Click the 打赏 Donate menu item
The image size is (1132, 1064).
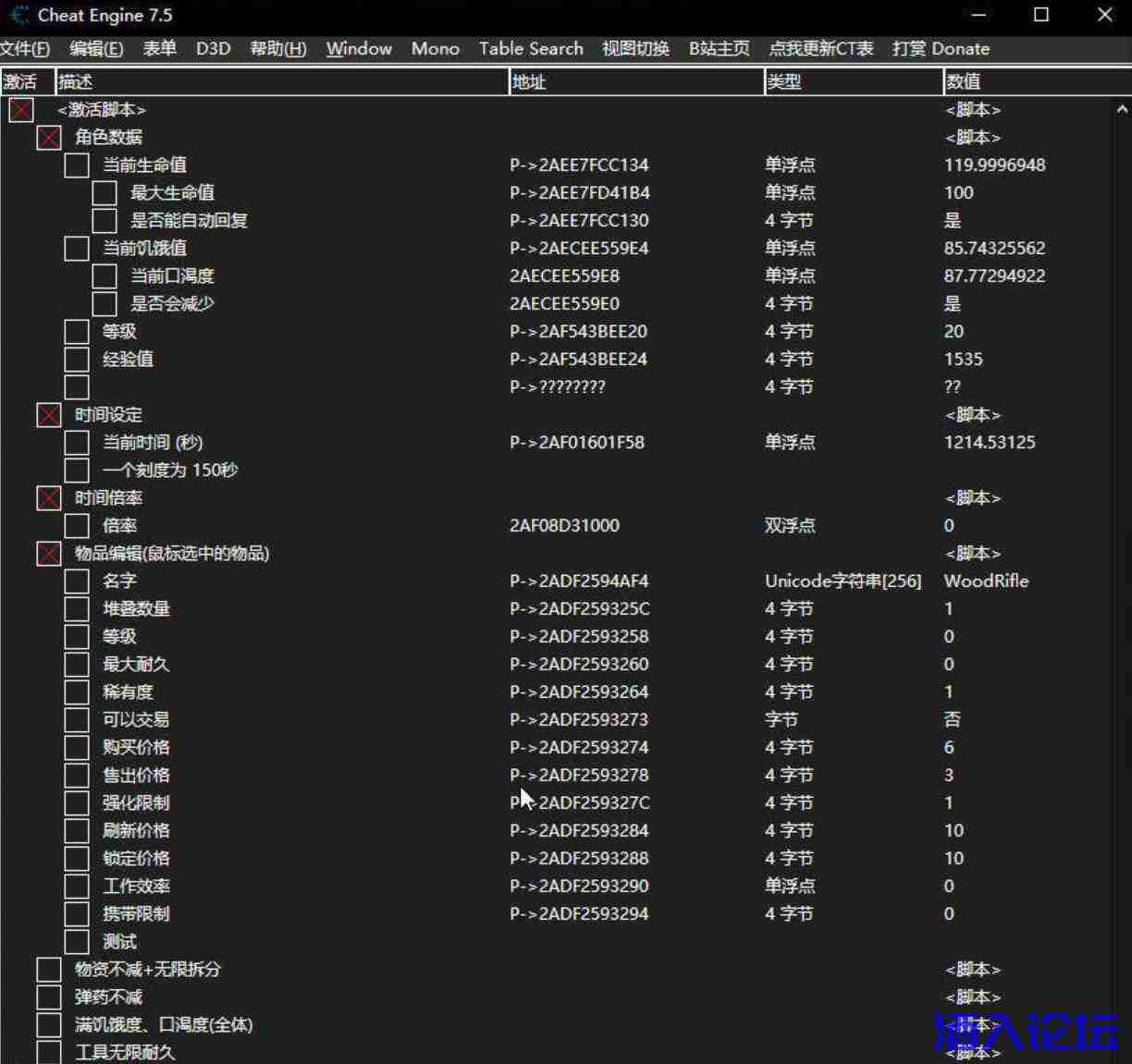coord(941,49)
